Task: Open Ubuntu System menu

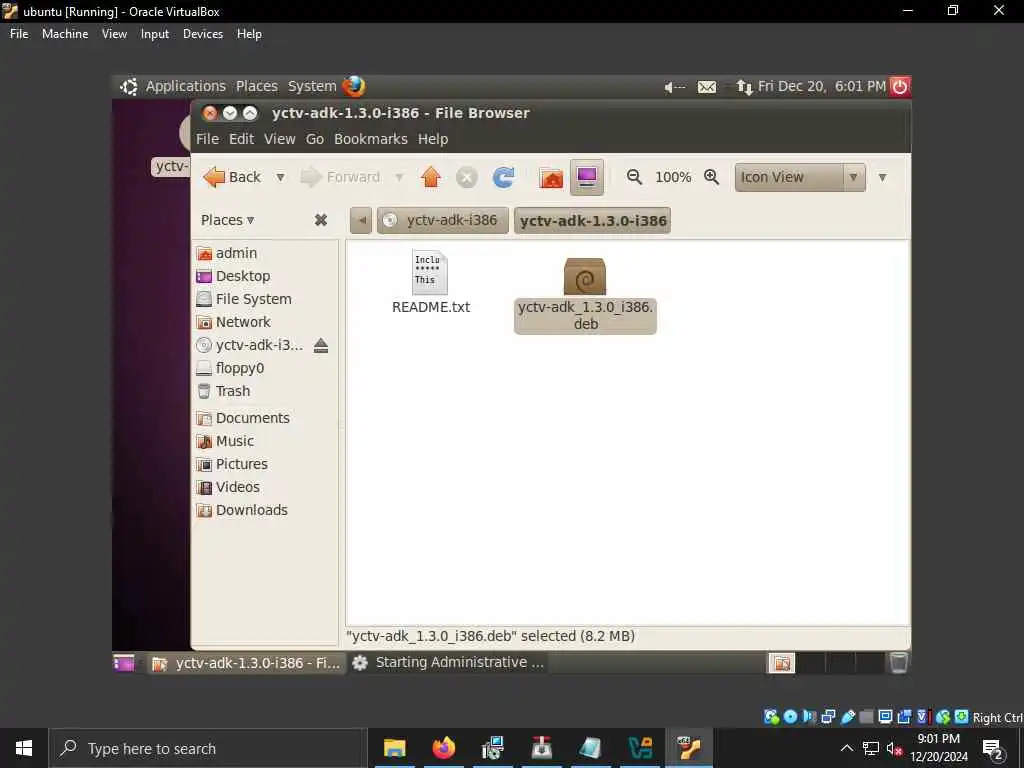Action: [312, 86]
